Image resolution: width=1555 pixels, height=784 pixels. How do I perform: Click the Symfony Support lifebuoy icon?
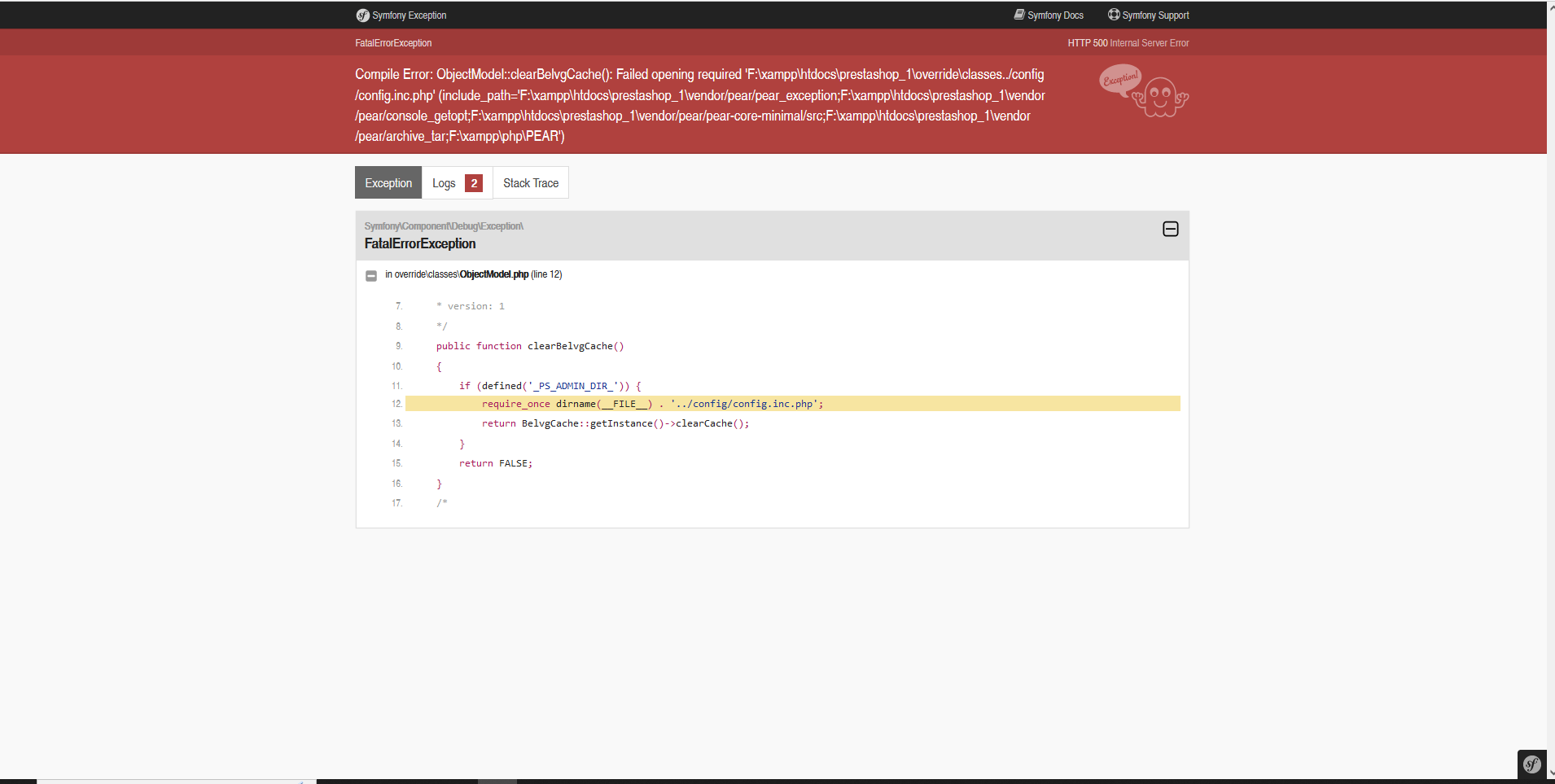tap(1114, 15)
